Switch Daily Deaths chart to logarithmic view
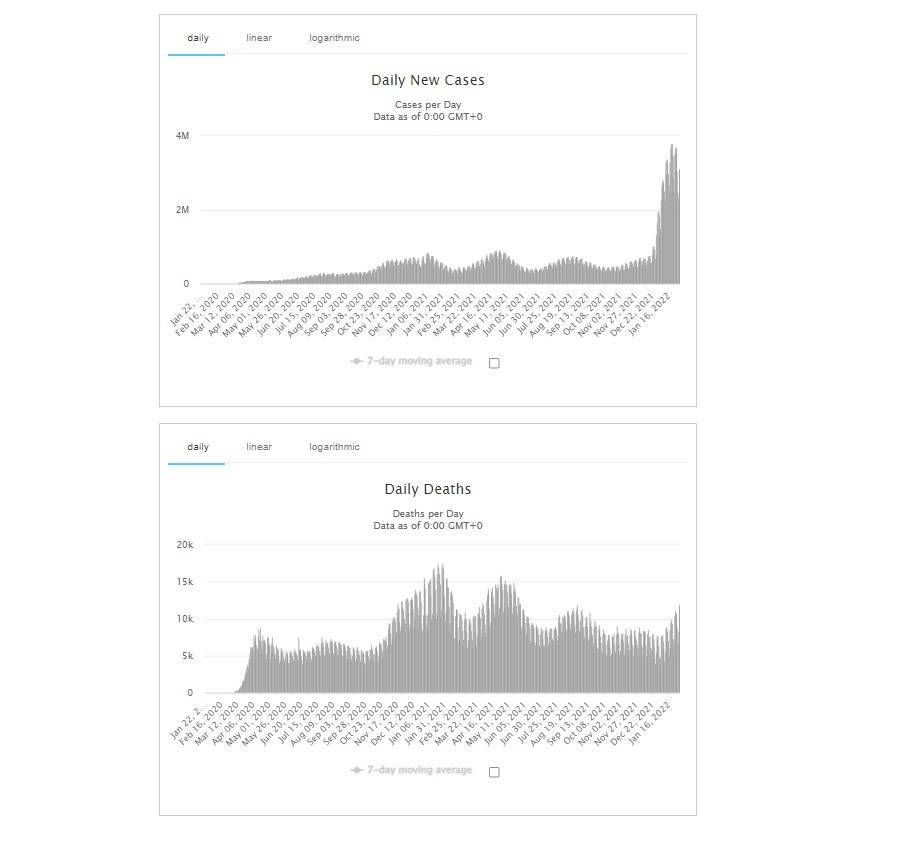 [334, 447]
